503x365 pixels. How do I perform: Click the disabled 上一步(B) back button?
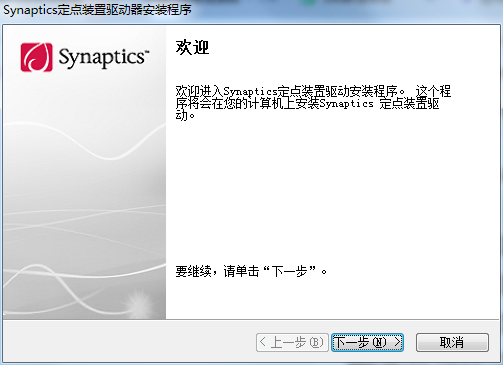pyautogui.click(x=292, y=342)
